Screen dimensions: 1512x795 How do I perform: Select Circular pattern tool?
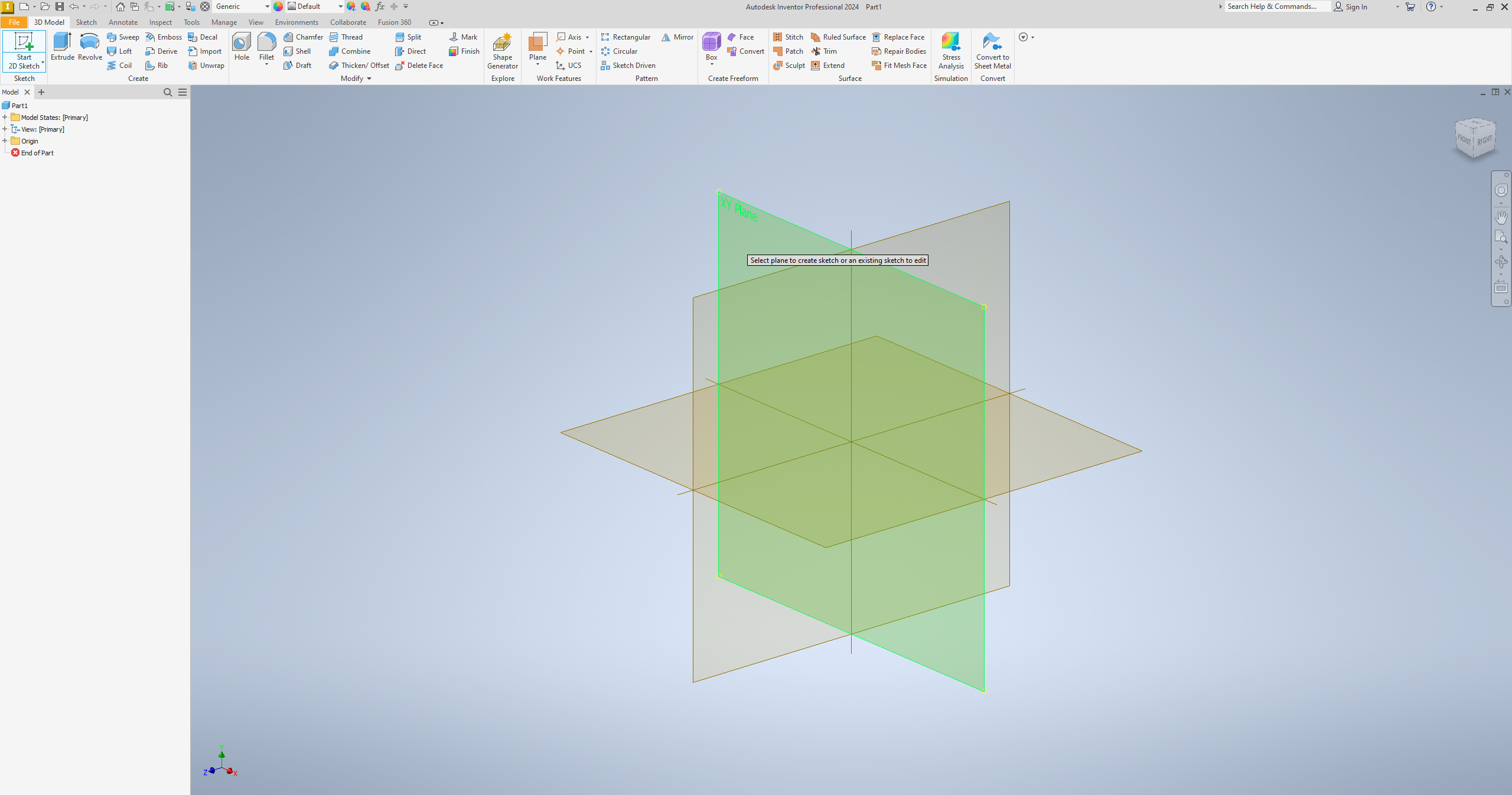[x=619, y=51]
